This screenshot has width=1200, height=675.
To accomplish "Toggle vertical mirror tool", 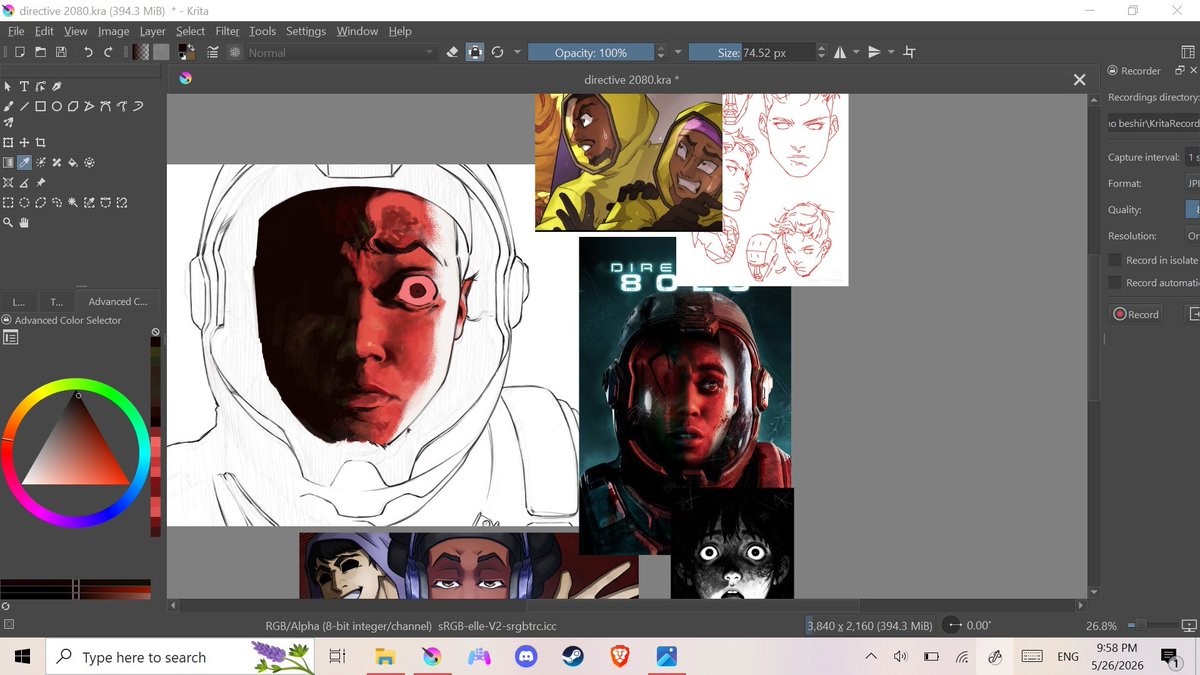I will [874, 52].
